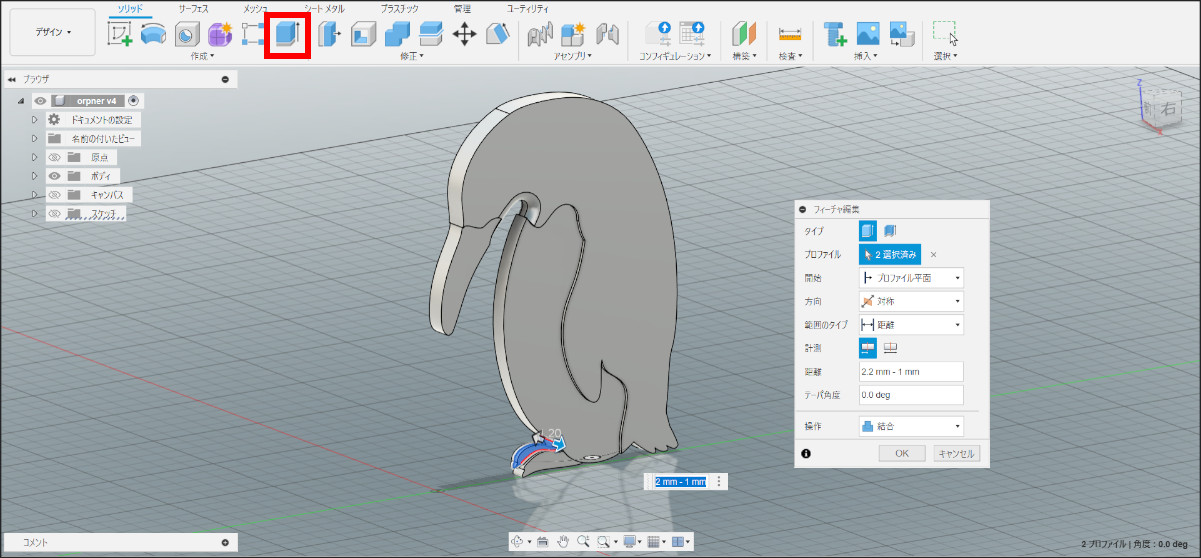Click the Measure tool under 検査
The height and width of the screenshot is (558, 1201).
point(790,34)
